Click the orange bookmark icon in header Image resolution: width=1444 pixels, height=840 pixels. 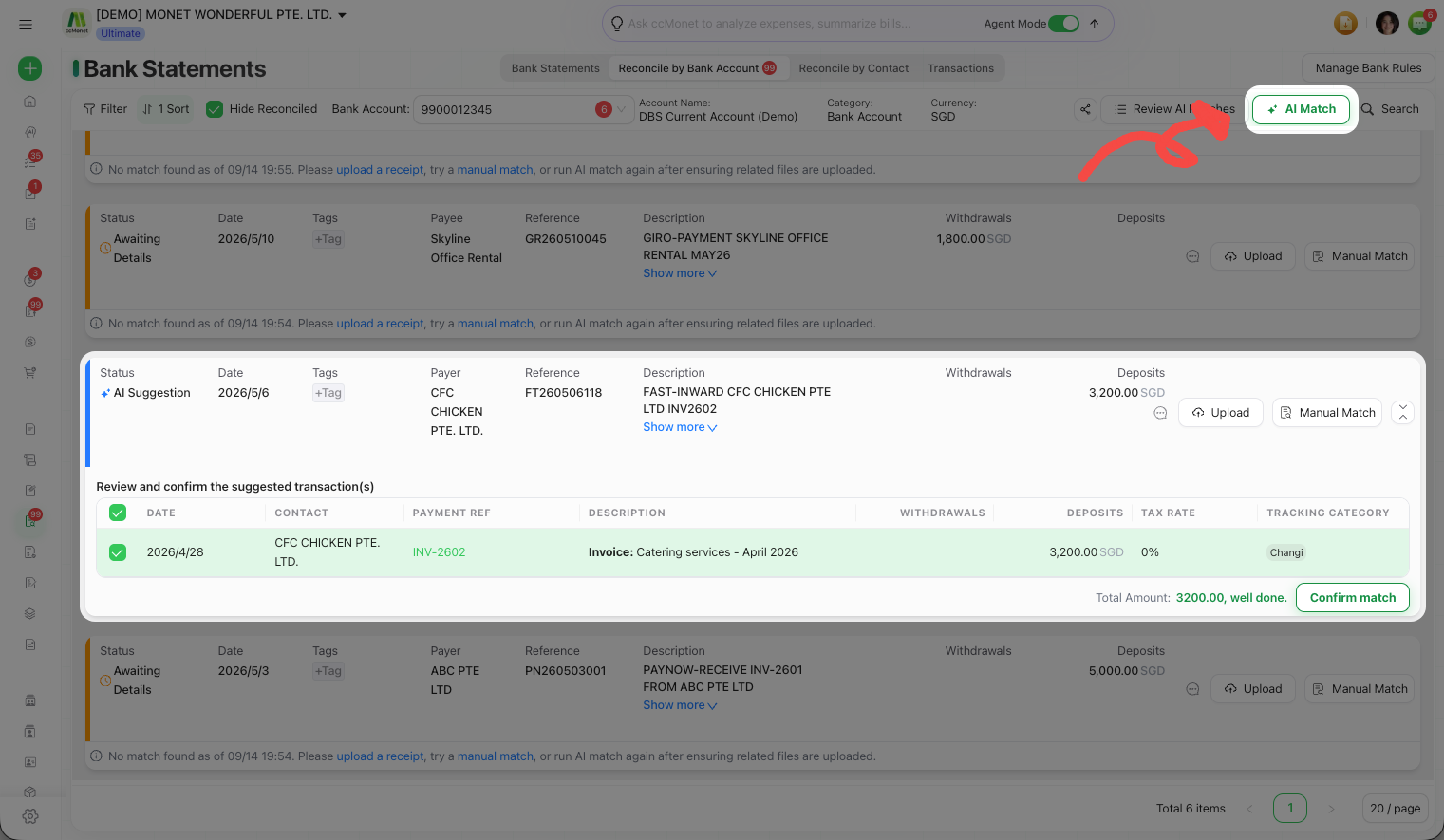(x=1345, y=24)
